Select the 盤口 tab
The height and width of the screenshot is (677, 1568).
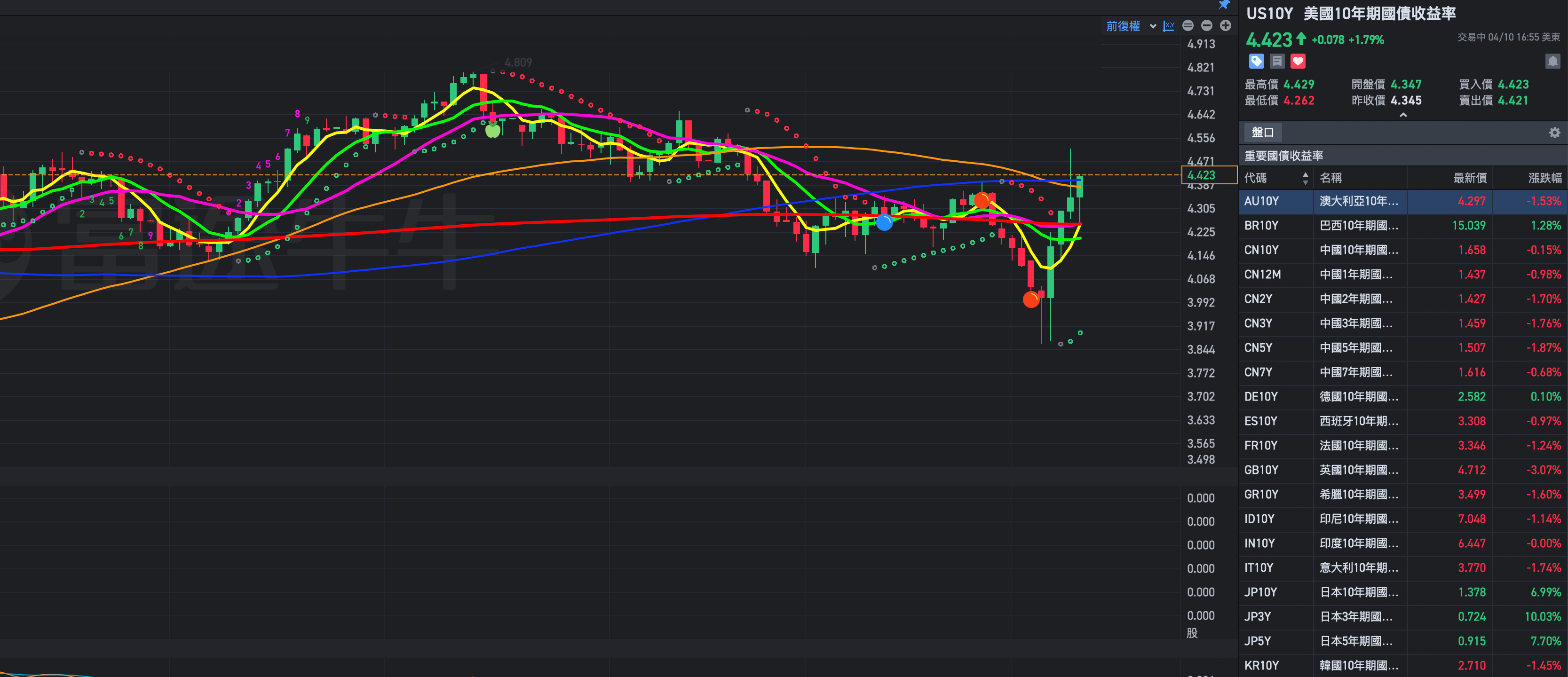[1263, 133]
